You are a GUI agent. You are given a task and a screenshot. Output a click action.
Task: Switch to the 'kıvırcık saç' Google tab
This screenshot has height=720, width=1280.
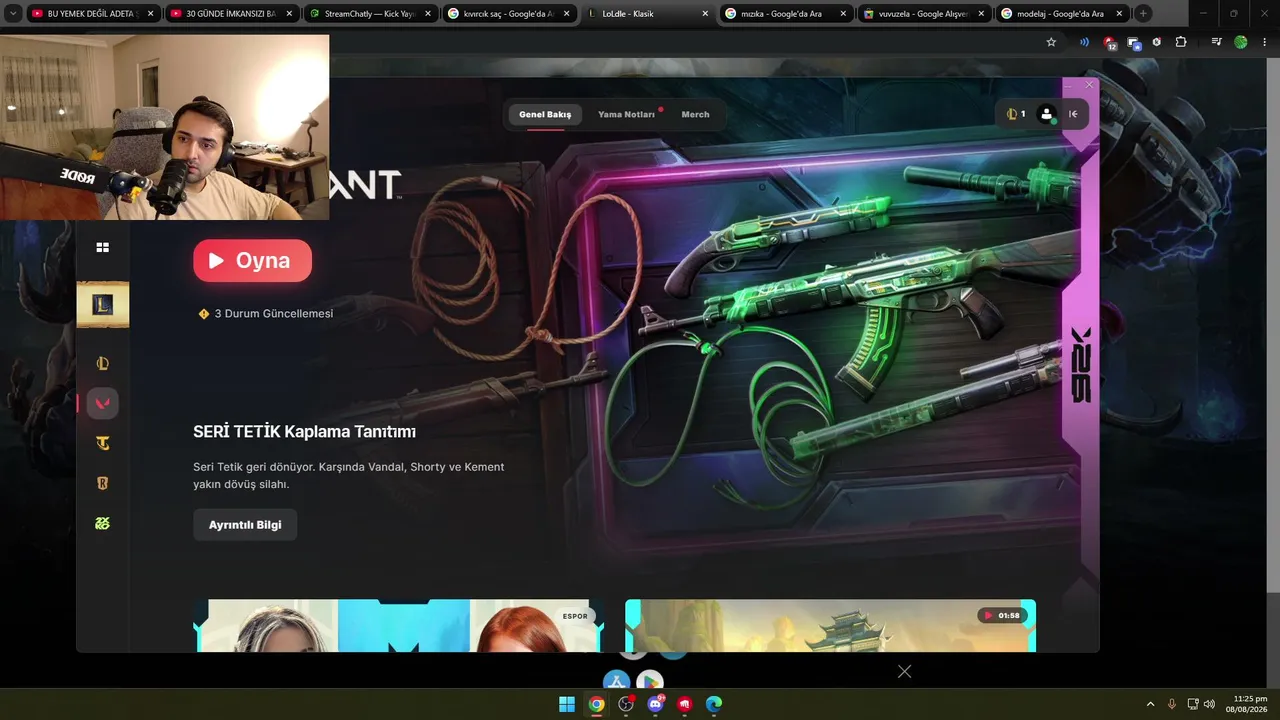[x=508, y=14]
